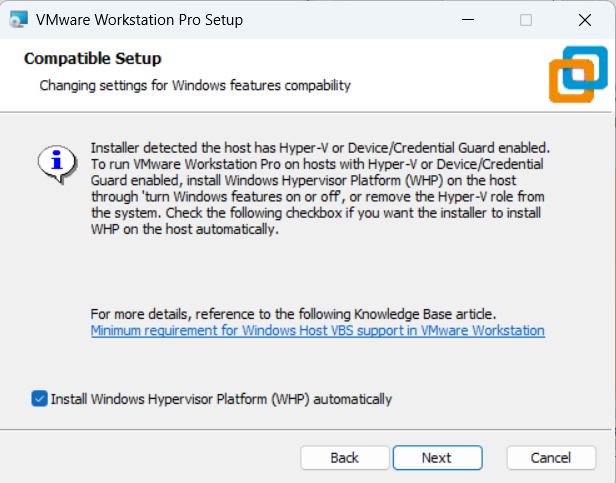
Task: Uncheck the Install WHP automatically checkbox
Action: click(39, 399)
